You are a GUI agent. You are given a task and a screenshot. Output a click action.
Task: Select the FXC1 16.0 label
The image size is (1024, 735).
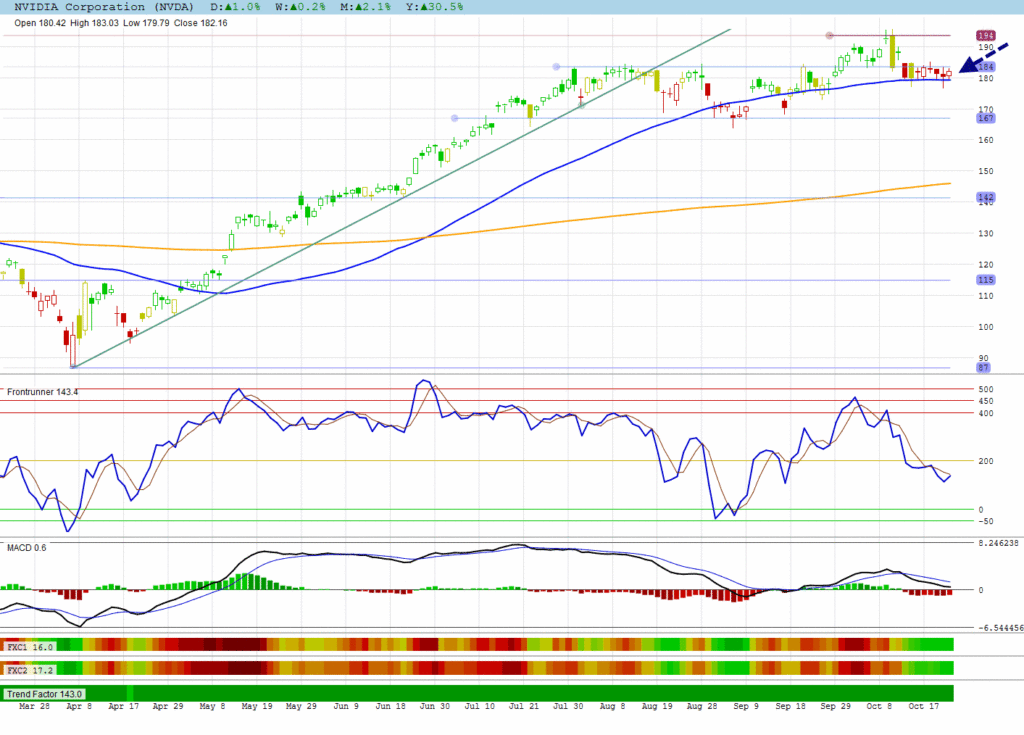[30, 647]
